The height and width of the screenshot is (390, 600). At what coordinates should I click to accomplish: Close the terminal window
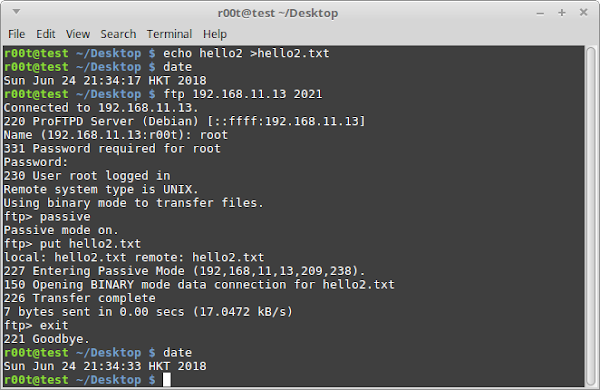tap(583, 12)
